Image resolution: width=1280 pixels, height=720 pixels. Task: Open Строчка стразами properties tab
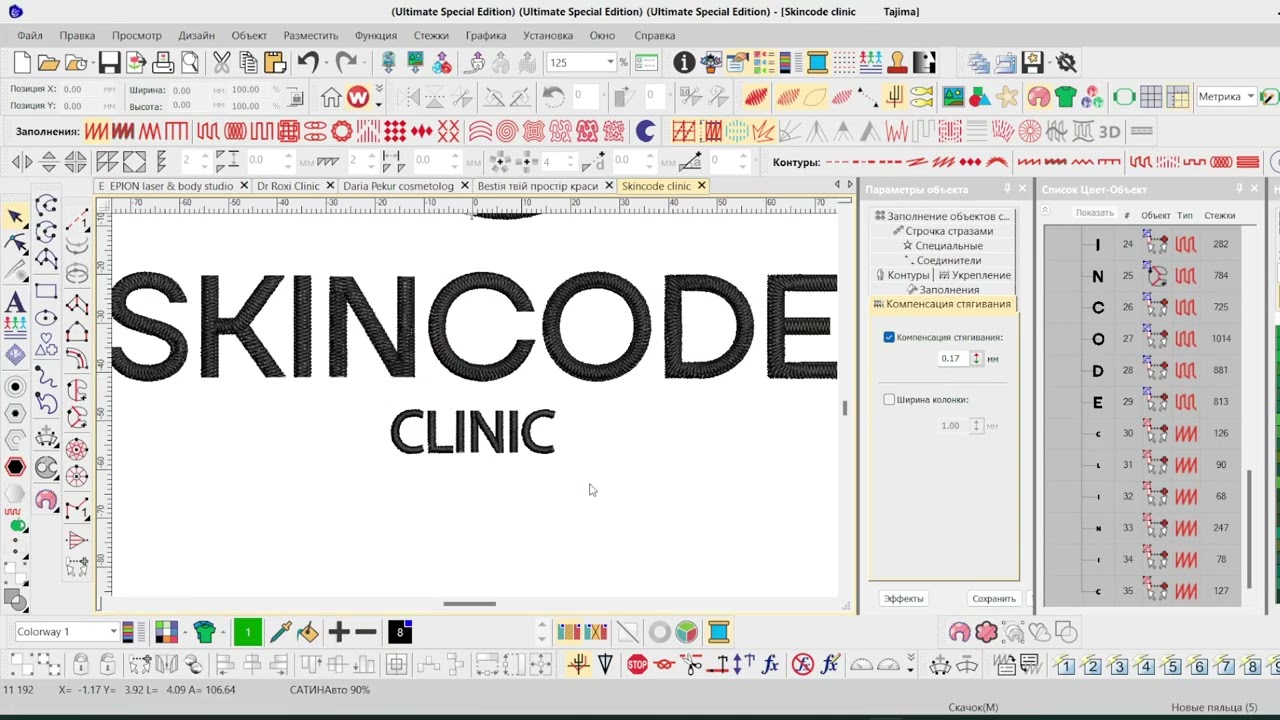[x=943, y=231]
